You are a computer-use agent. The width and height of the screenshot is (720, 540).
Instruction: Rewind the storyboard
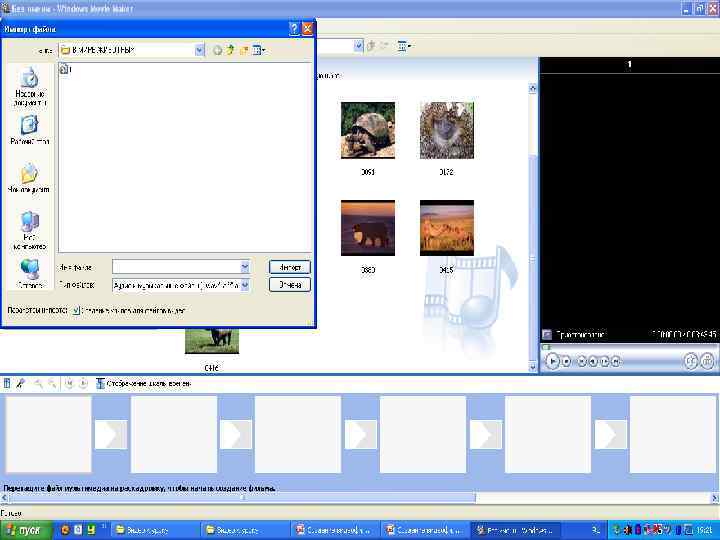click(x=69, y=383)
